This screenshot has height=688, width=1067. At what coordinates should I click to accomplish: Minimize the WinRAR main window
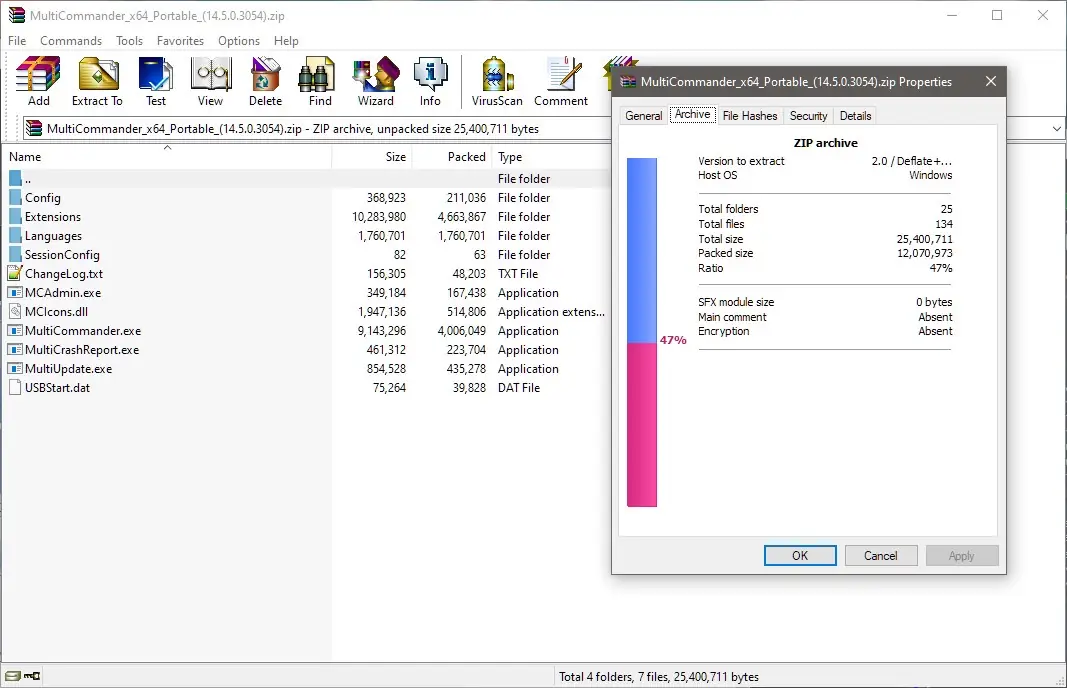click(x=952, y=15)
